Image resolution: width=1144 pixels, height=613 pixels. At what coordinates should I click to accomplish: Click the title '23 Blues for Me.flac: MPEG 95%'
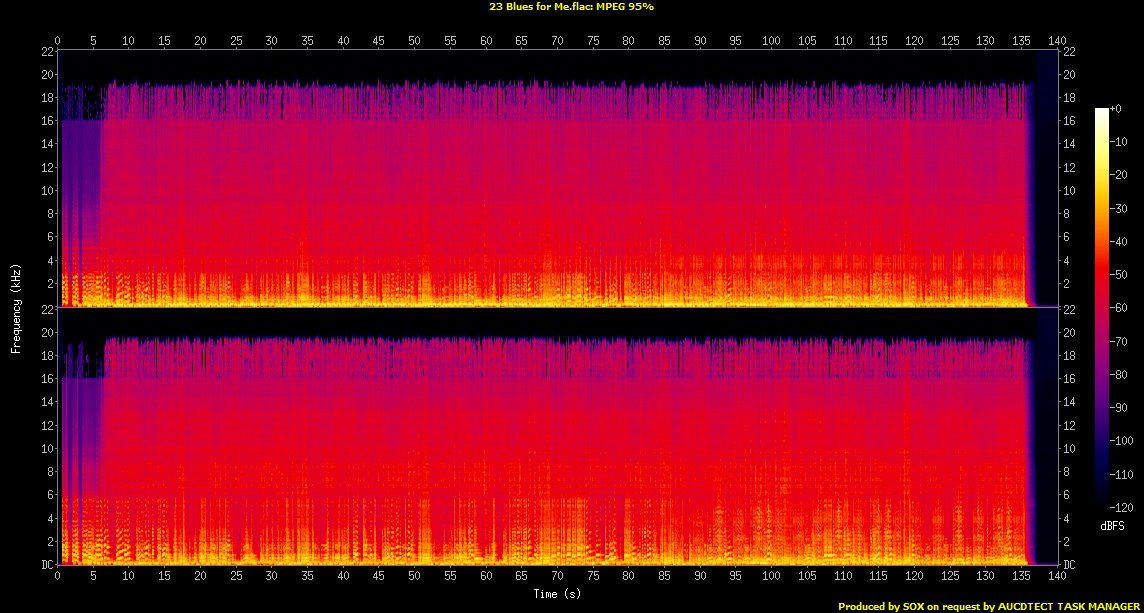point(572,6)
